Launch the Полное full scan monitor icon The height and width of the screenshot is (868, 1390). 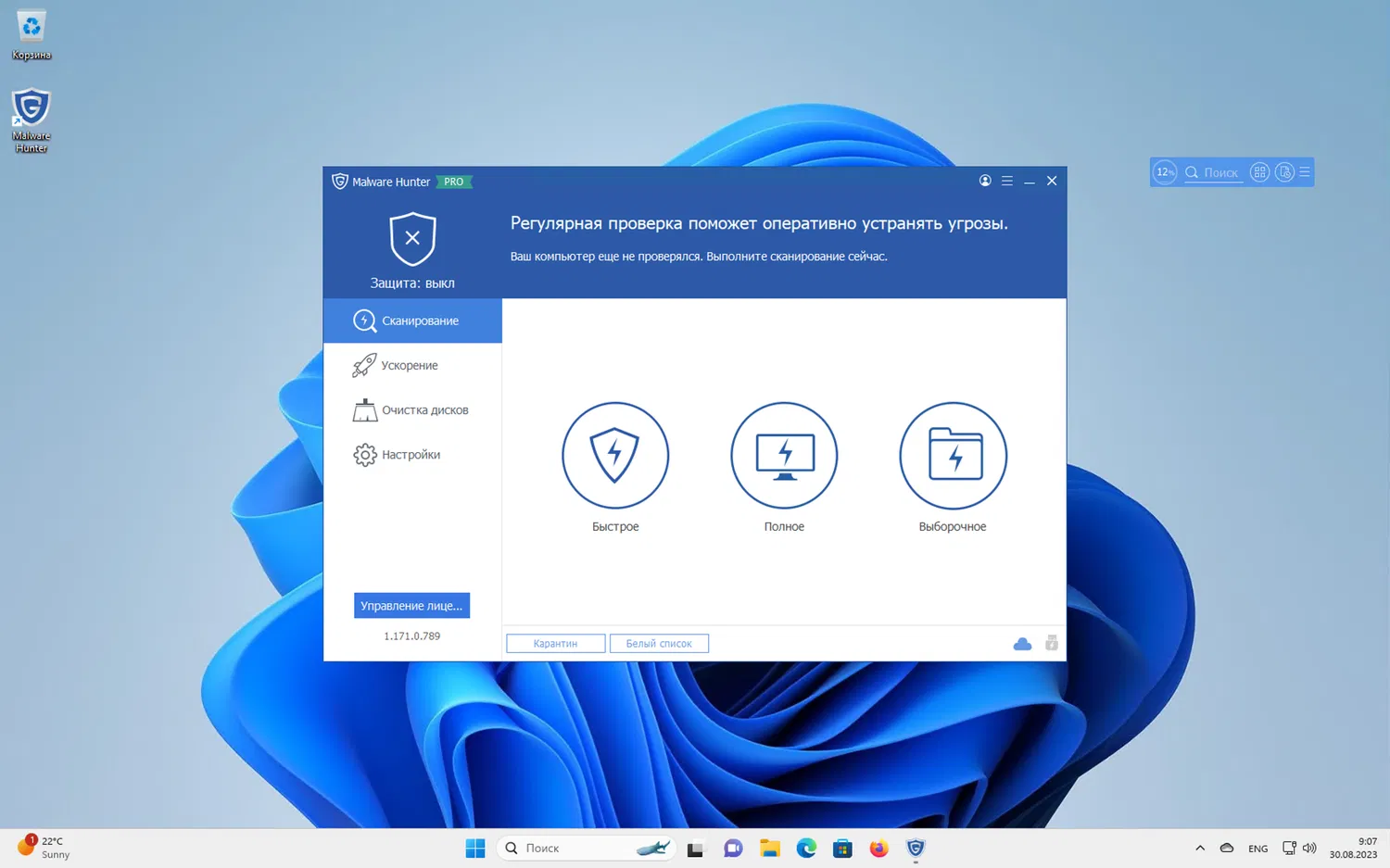[784, 456]
